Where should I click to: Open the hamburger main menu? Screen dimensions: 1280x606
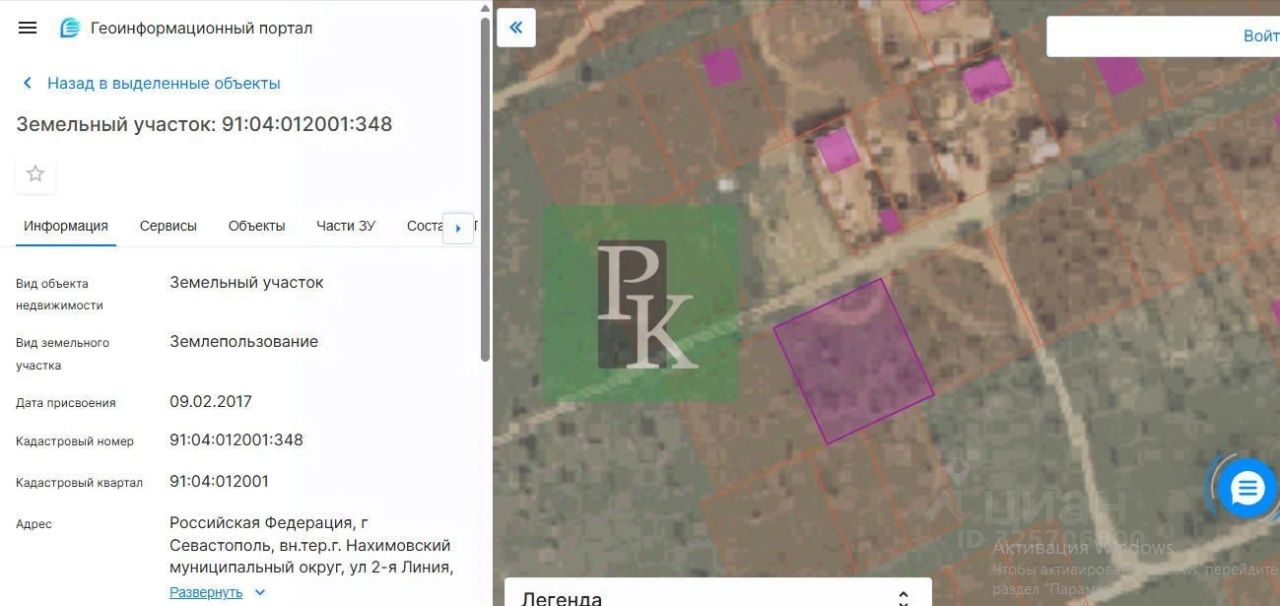click(x=27, y=28)
